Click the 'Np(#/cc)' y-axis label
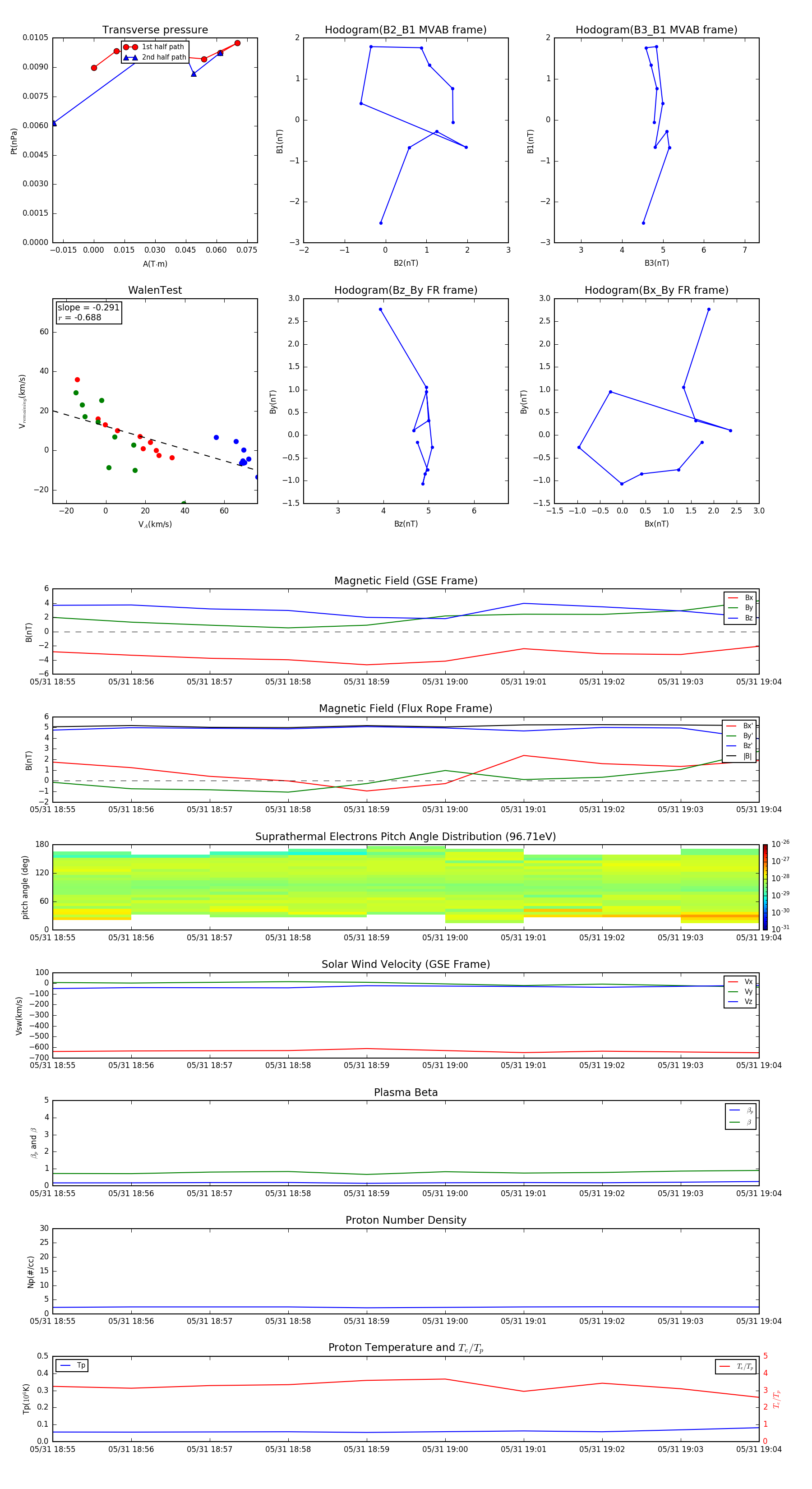Image resolution: width=812 pixels, height=1489 pixels. [31, 1272]
